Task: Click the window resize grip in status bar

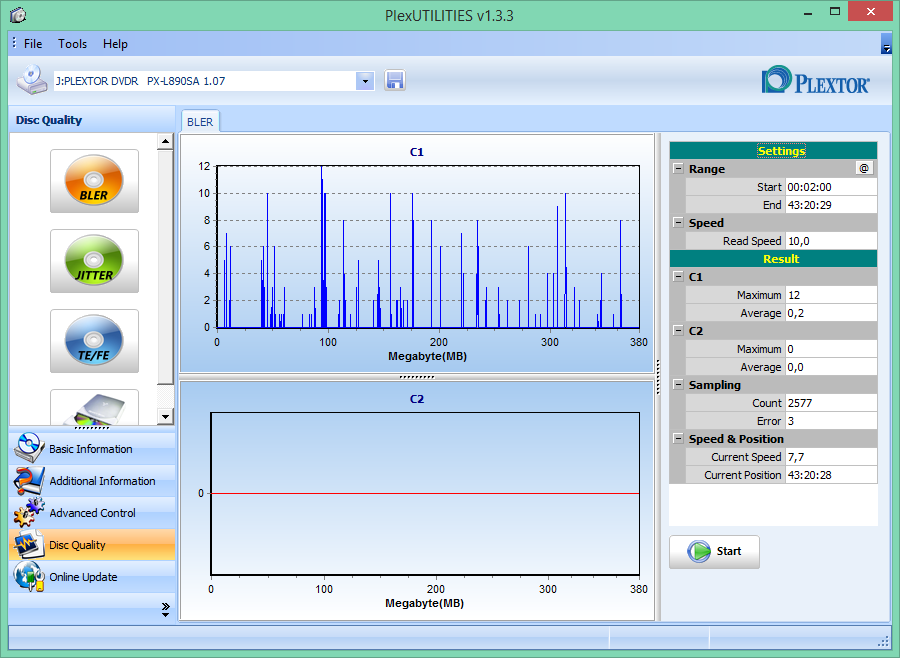Action: tap(884, 641)
